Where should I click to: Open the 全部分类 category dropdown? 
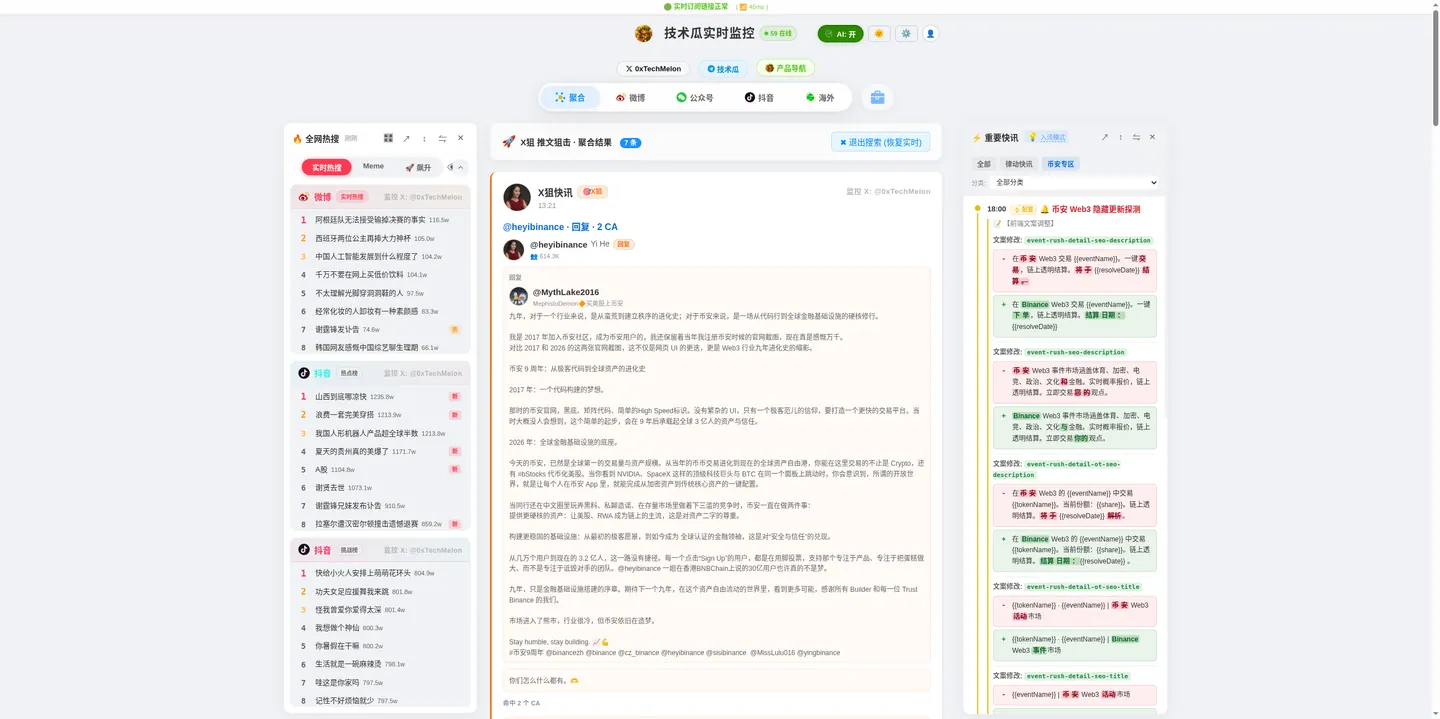pyautogui.click(x=1074, y=183)
